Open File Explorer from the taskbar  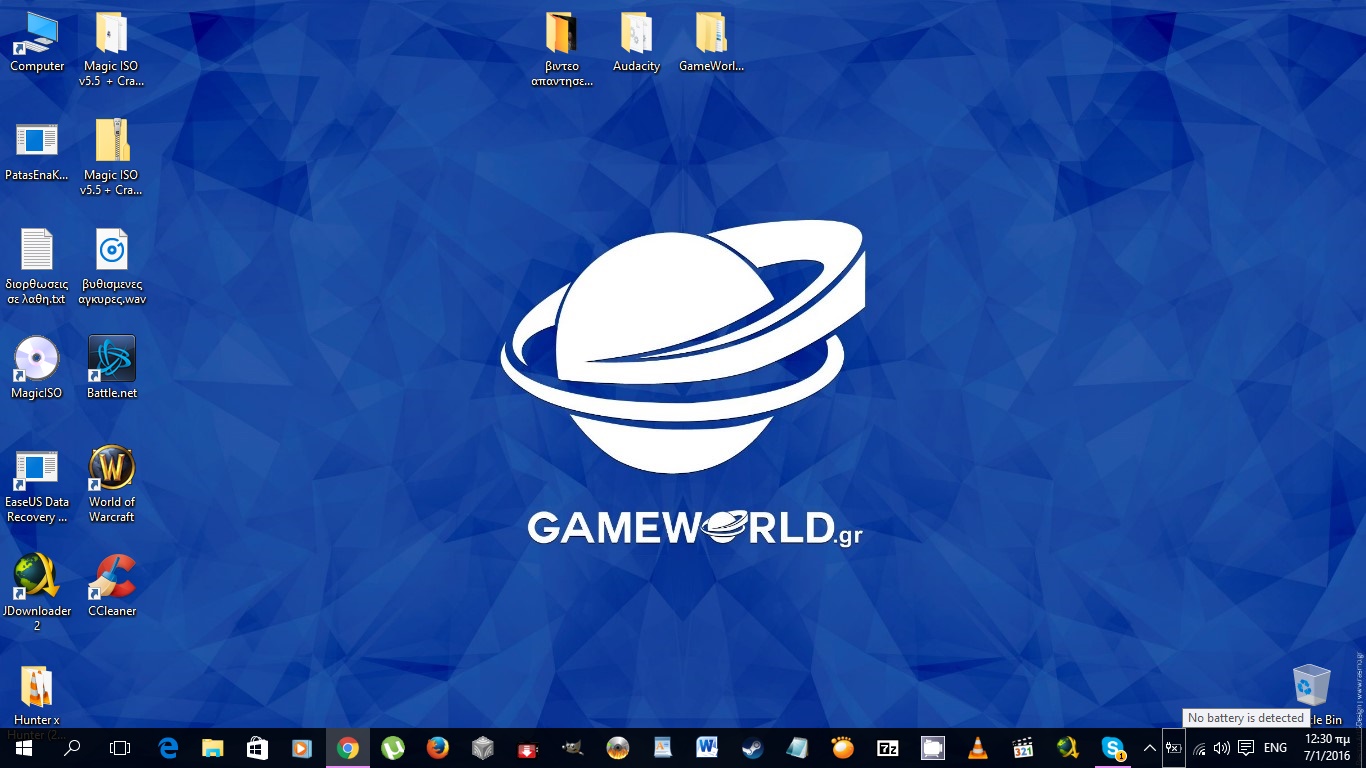pyautogui.click(x=213, y=748)
